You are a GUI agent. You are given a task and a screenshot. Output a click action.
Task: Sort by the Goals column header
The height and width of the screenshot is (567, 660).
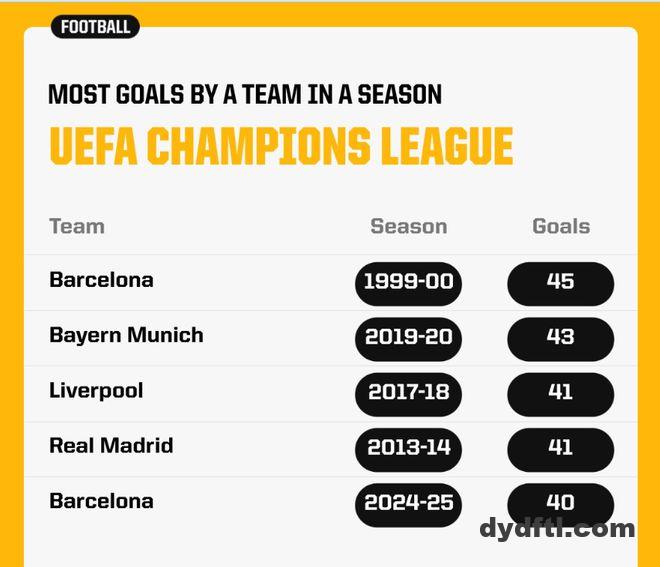(560, 226)
